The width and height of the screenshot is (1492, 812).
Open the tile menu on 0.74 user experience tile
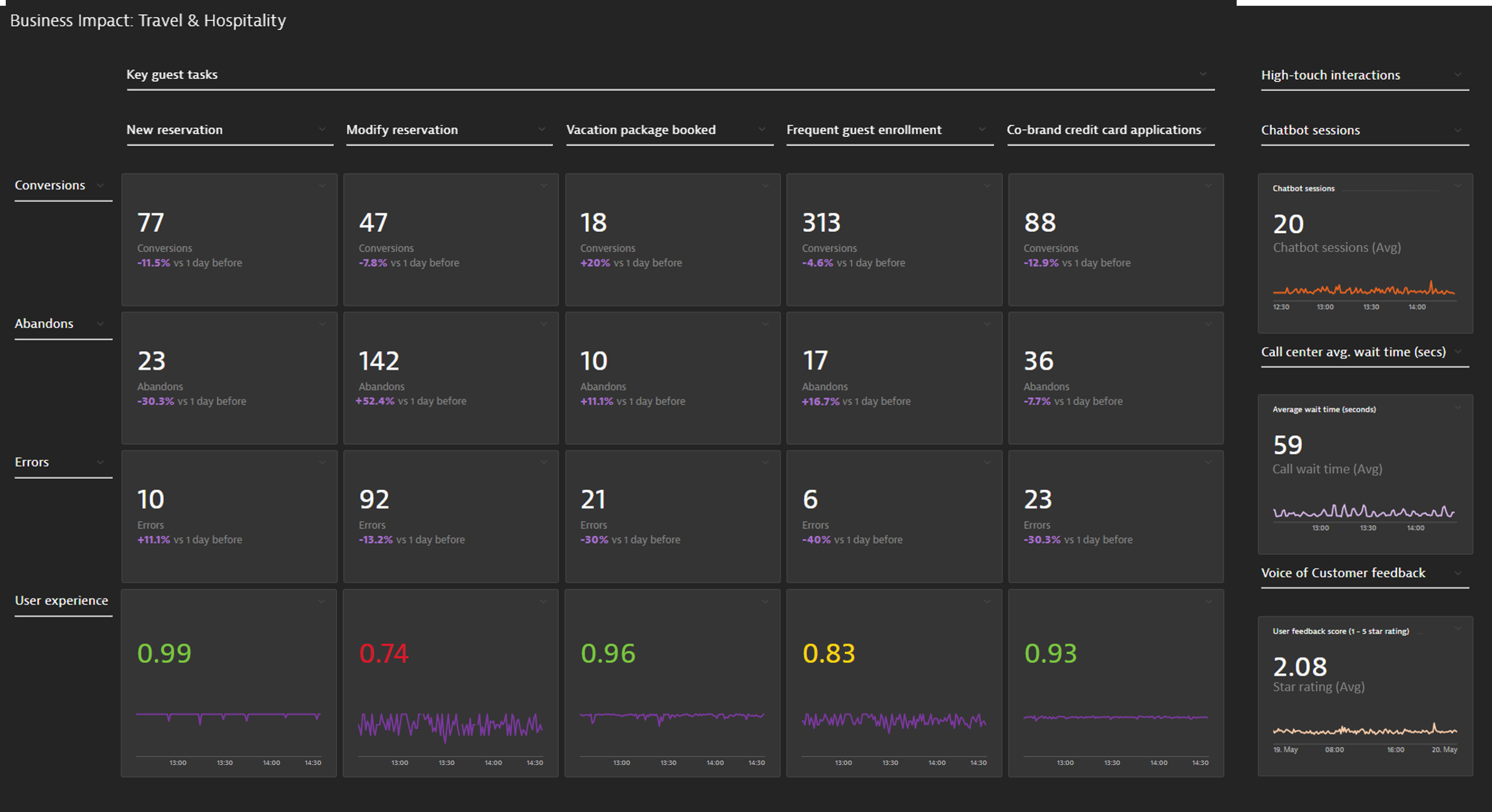pos(543,602)
